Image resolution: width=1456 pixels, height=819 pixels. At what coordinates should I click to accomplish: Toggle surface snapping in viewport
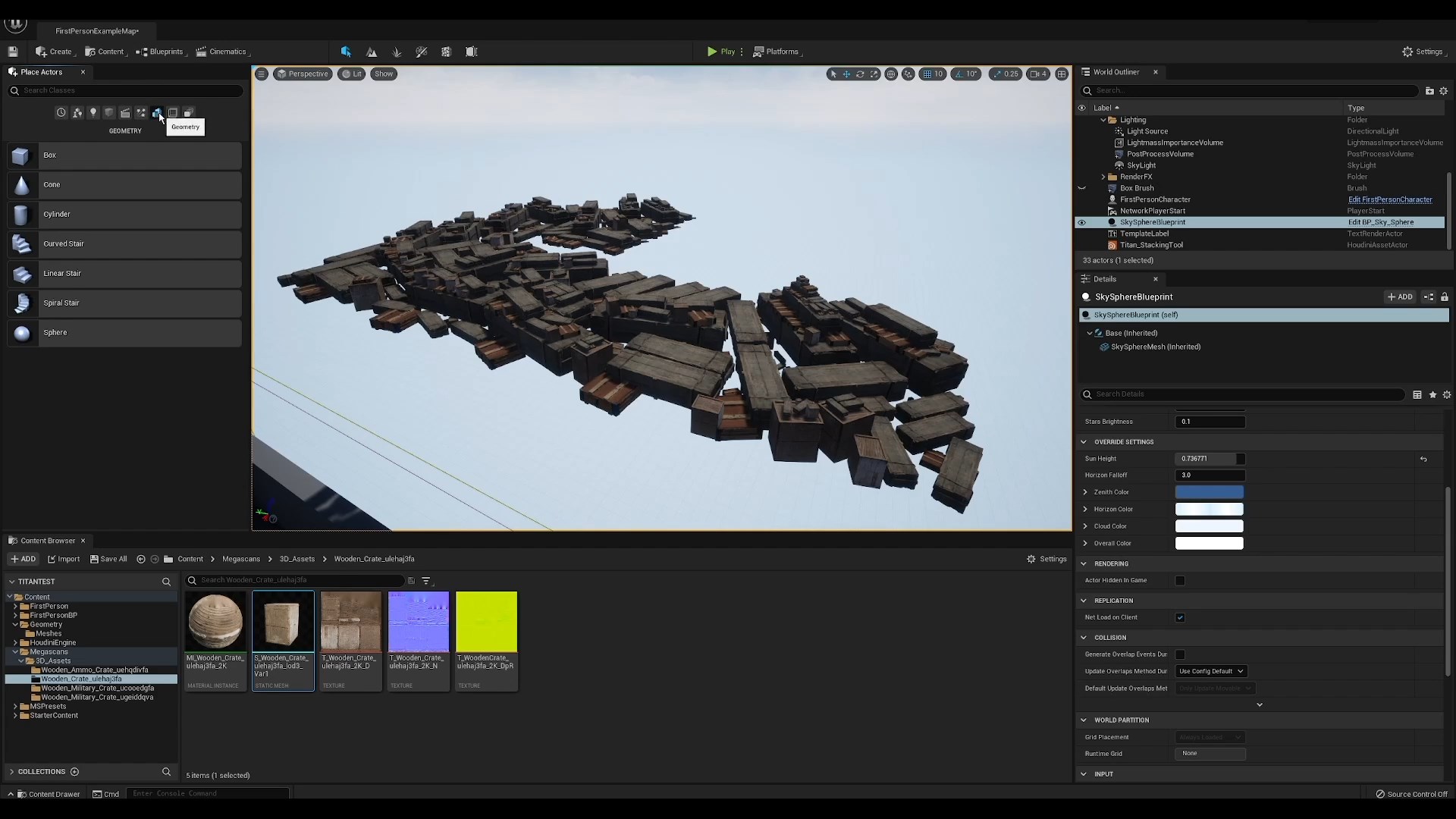[x=908, y=74]
